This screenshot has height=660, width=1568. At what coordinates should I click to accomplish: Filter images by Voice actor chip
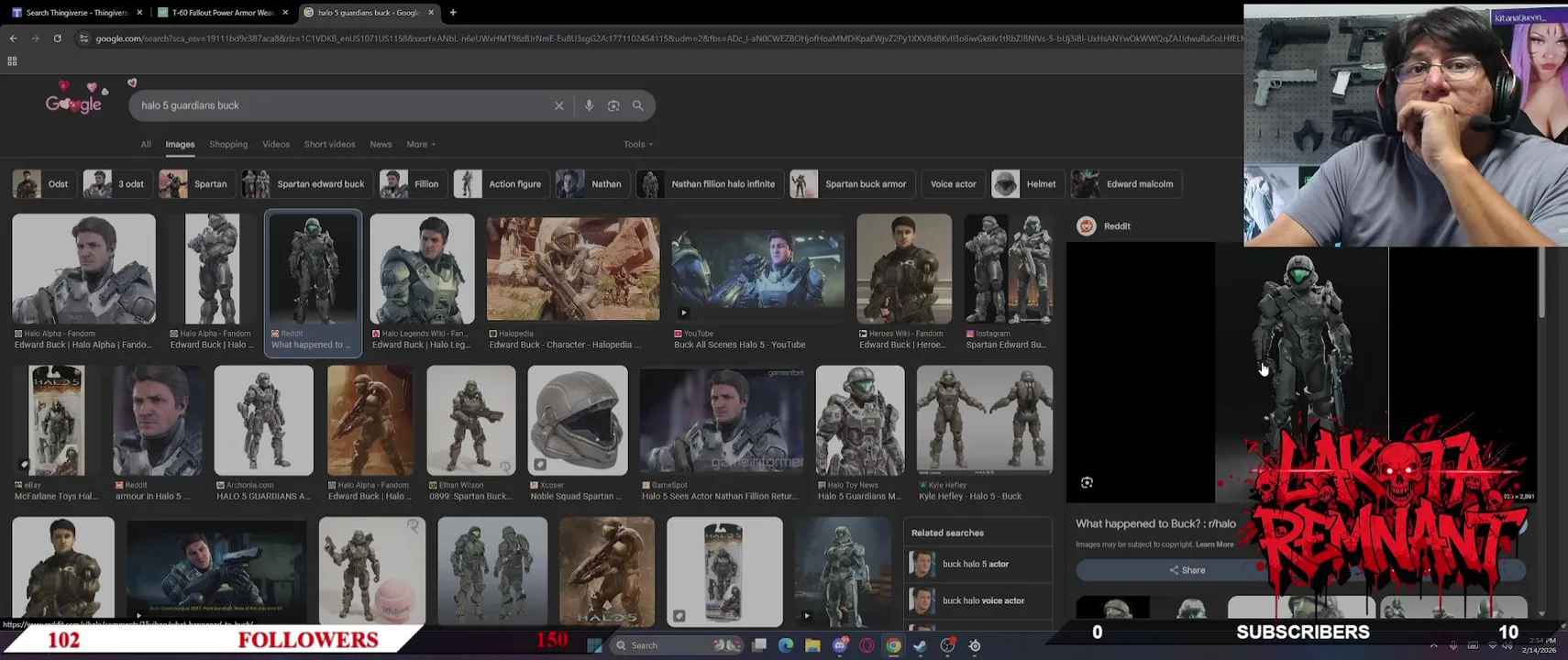pyautogui.click(x=954, y=184)
